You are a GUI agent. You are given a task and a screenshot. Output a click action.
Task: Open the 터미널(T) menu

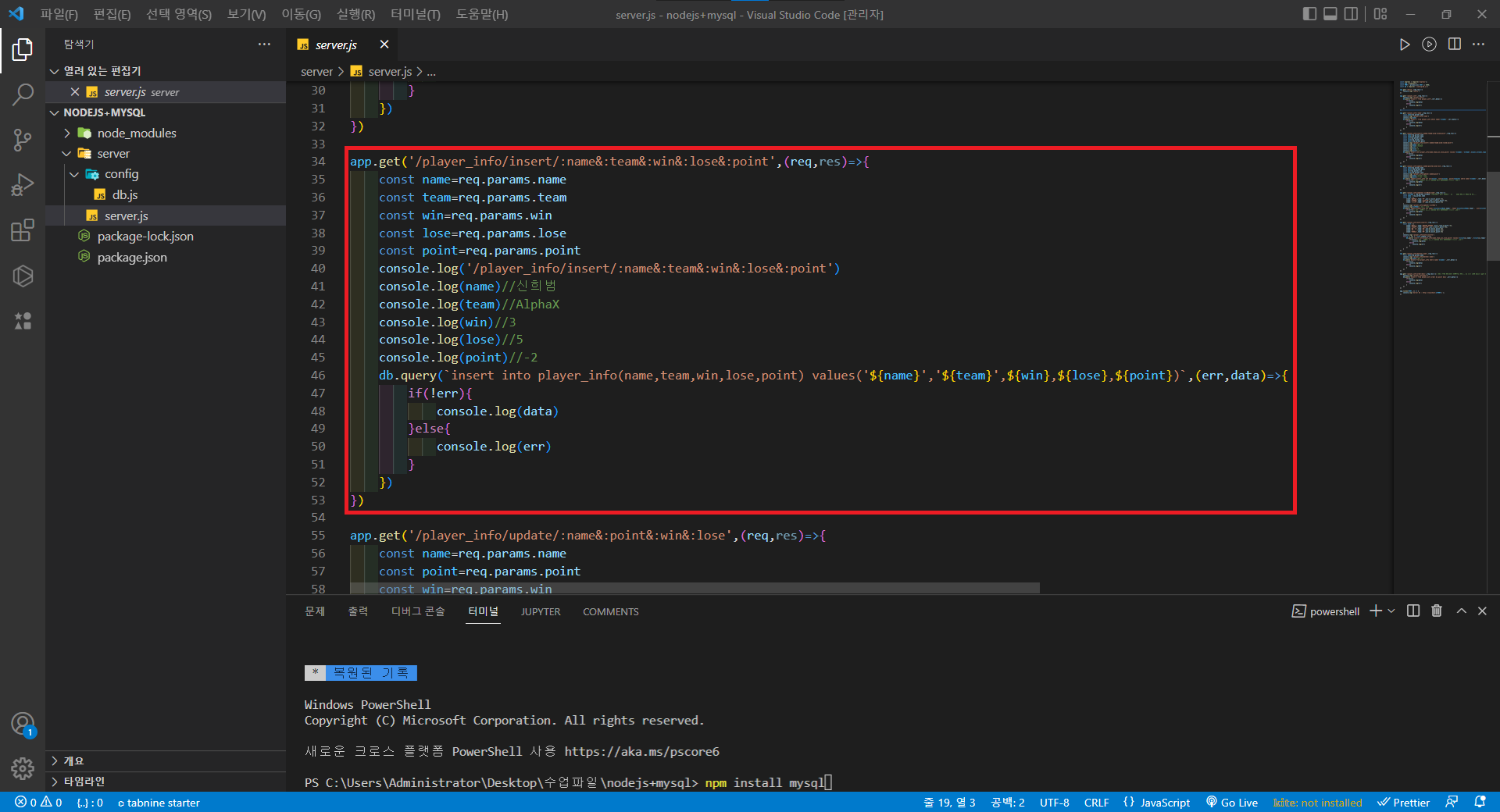(x=416, y=14)
